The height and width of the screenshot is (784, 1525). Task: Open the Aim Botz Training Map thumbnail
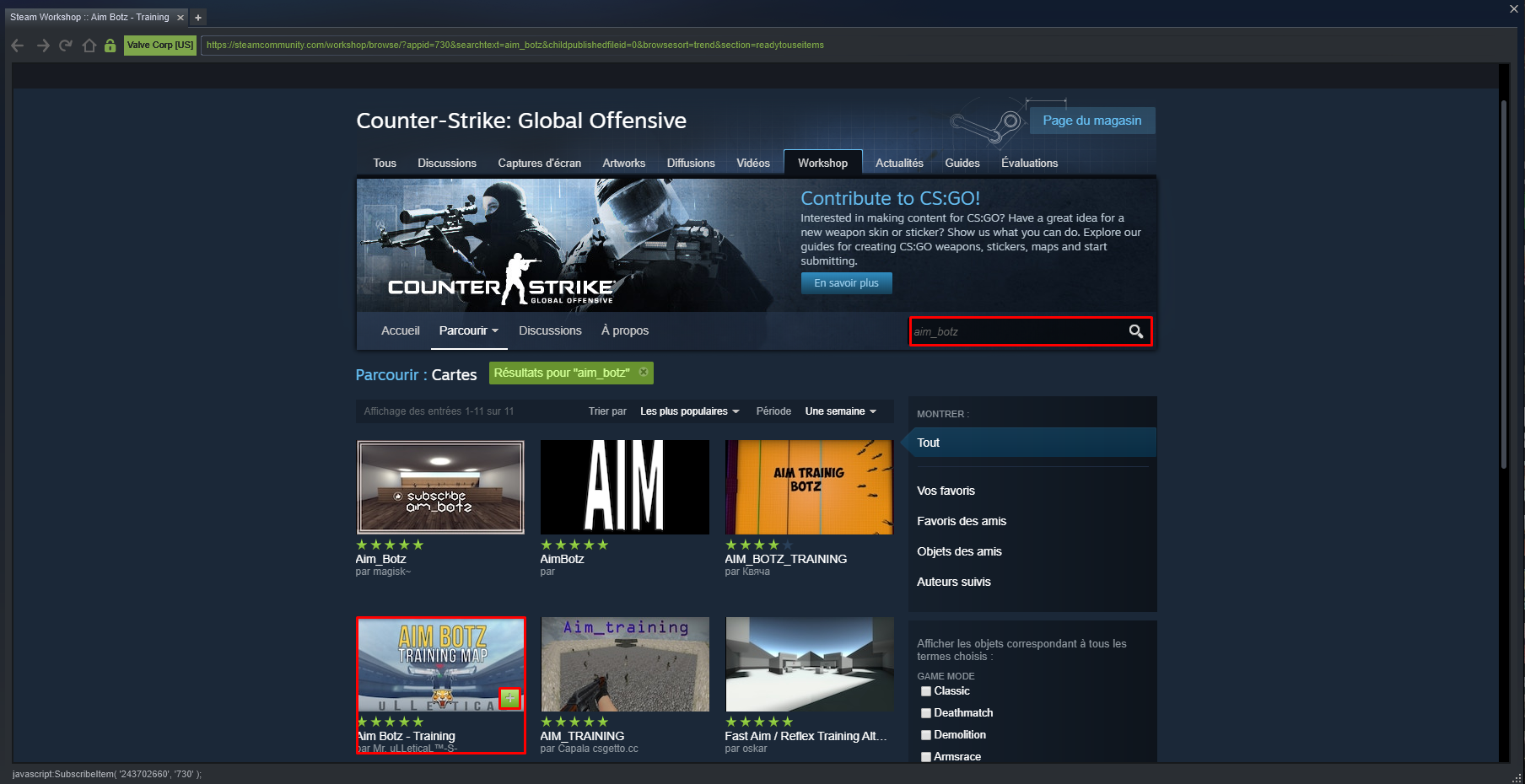(x=440, y=664)
